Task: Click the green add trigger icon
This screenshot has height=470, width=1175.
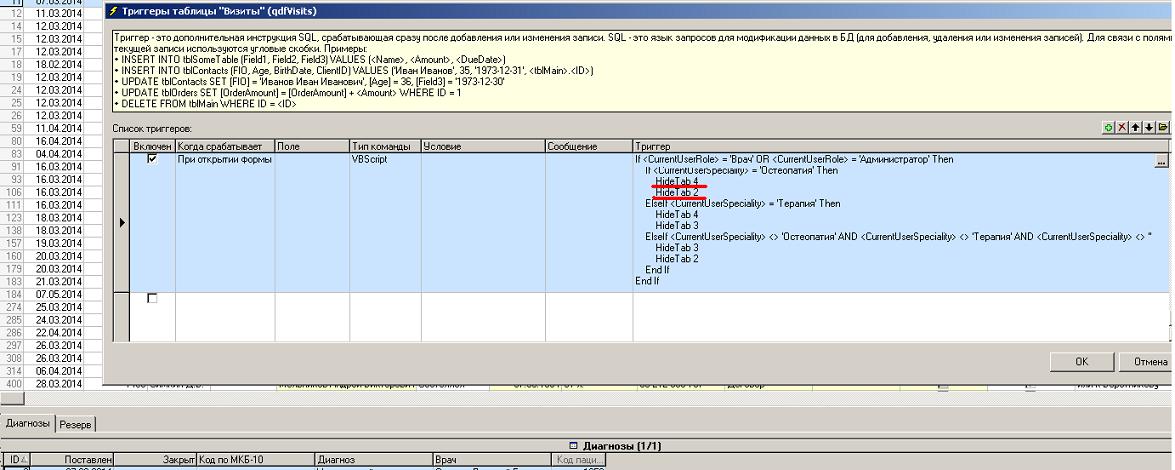Action: coord(1108,129)
